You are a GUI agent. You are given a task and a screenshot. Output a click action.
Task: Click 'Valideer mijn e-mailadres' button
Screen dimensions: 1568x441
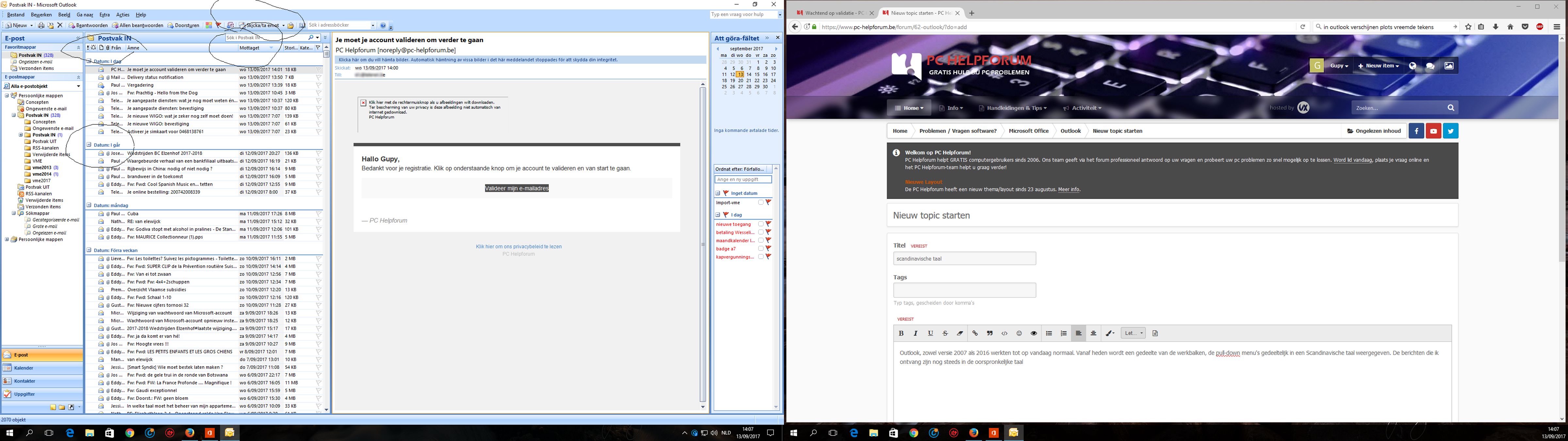point(517,188)
